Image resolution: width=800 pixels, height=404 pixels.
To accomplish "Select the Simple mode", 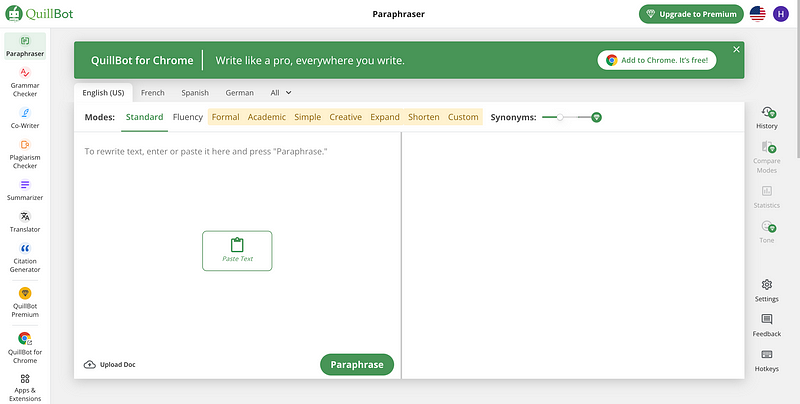I will [308, 117].
